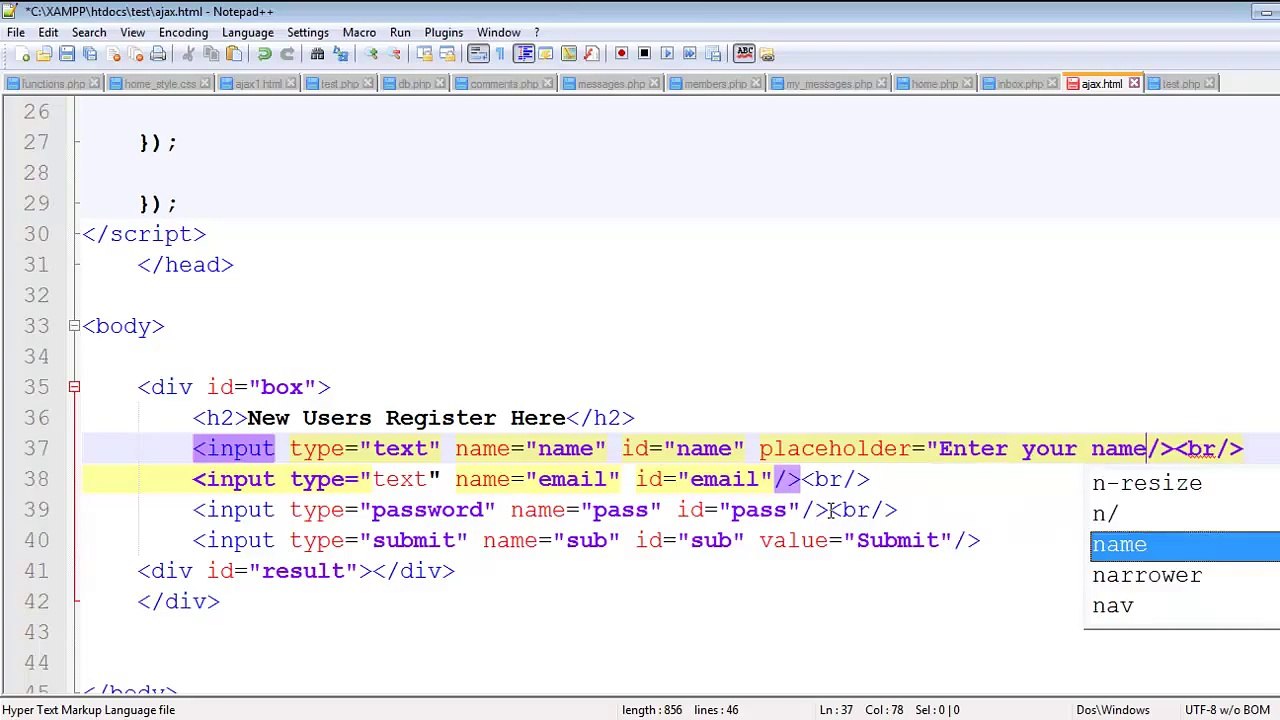Viewport: 1280px width, 720px height.
Task: Click the Print toolbar icon
Action: pos(158,54)
